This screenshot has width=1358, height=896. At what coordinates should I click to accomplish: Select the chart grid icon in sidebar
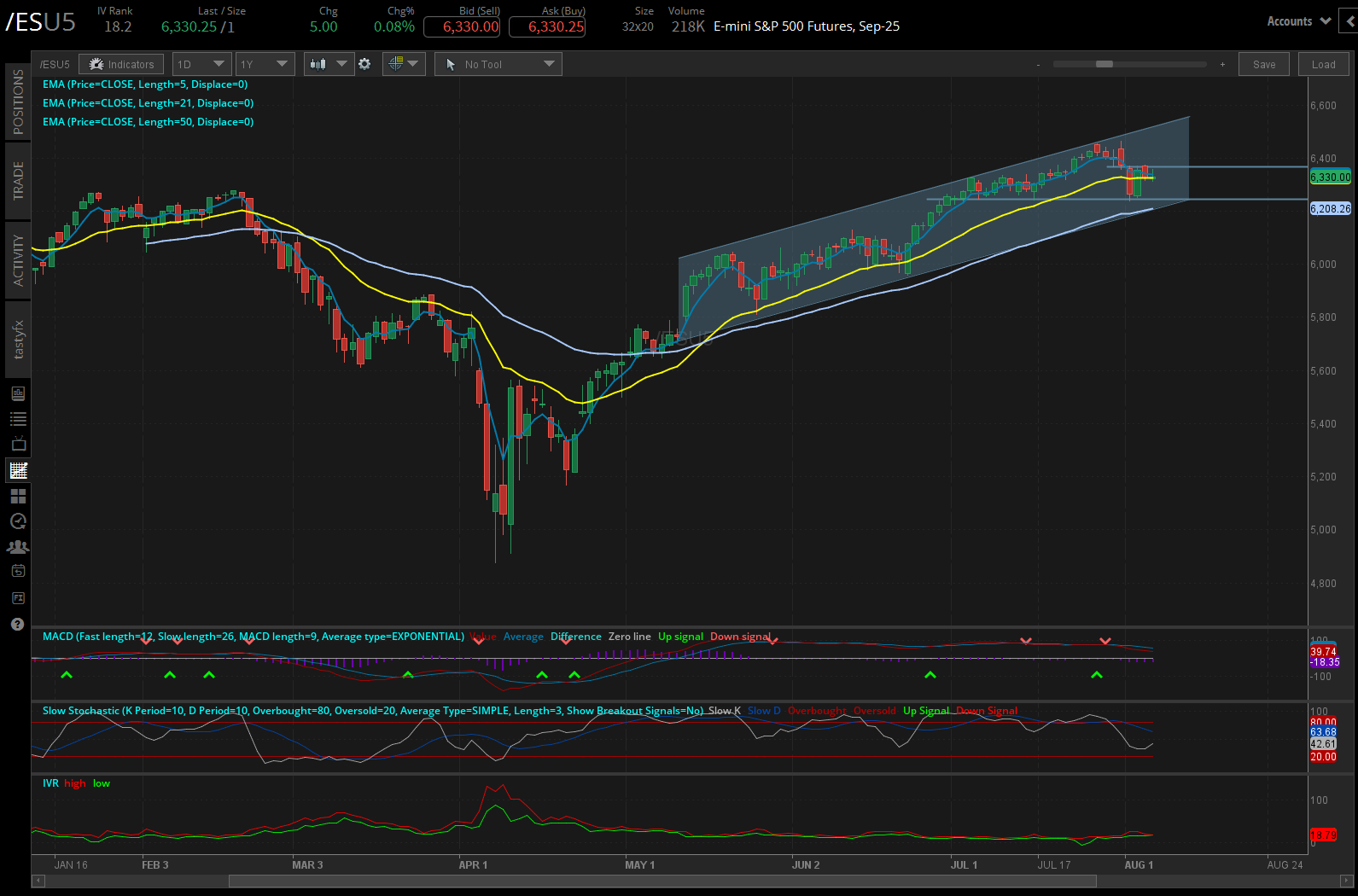18,470
